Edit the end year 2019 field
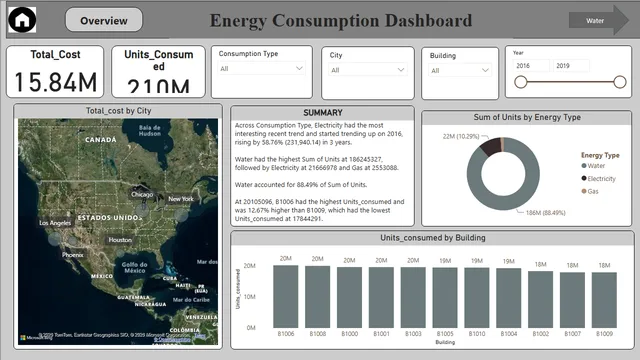The height and width of the screenshot is (360, 640). (571, 66)
